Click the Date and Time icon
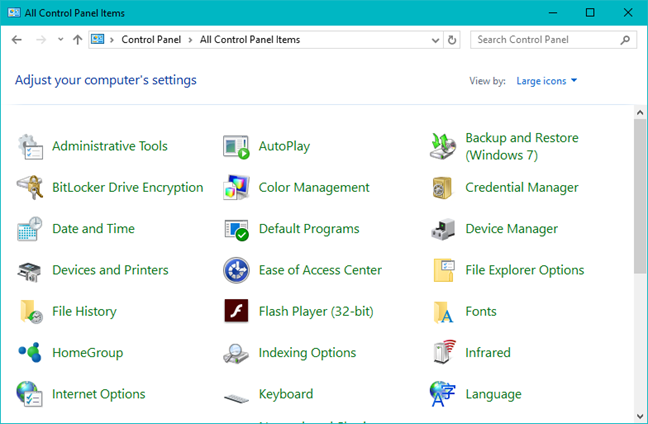 click(30, 229)
